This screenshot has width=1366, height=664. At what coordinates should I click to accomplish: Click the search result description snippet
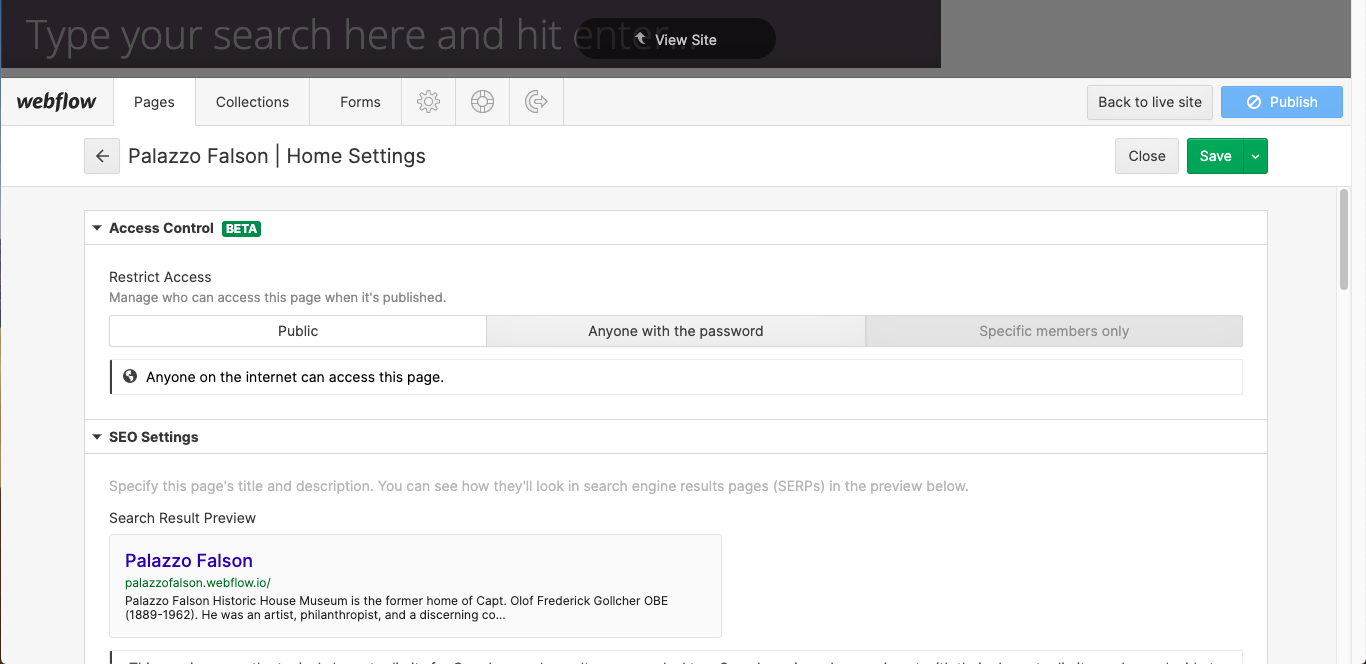point(396,608)
